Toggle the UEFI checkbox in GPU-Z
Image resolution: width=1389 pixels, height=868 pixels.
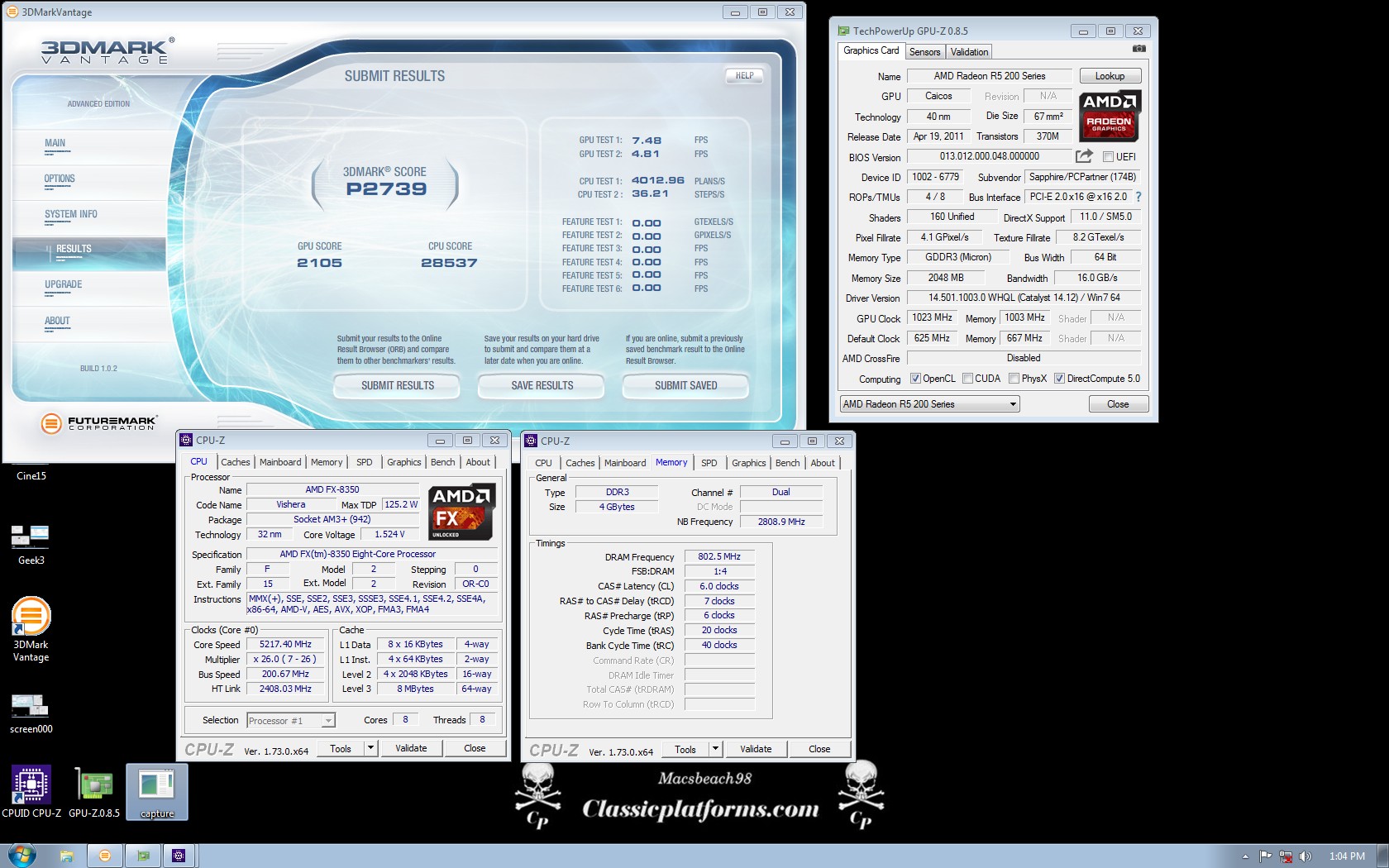point(1108,156)
